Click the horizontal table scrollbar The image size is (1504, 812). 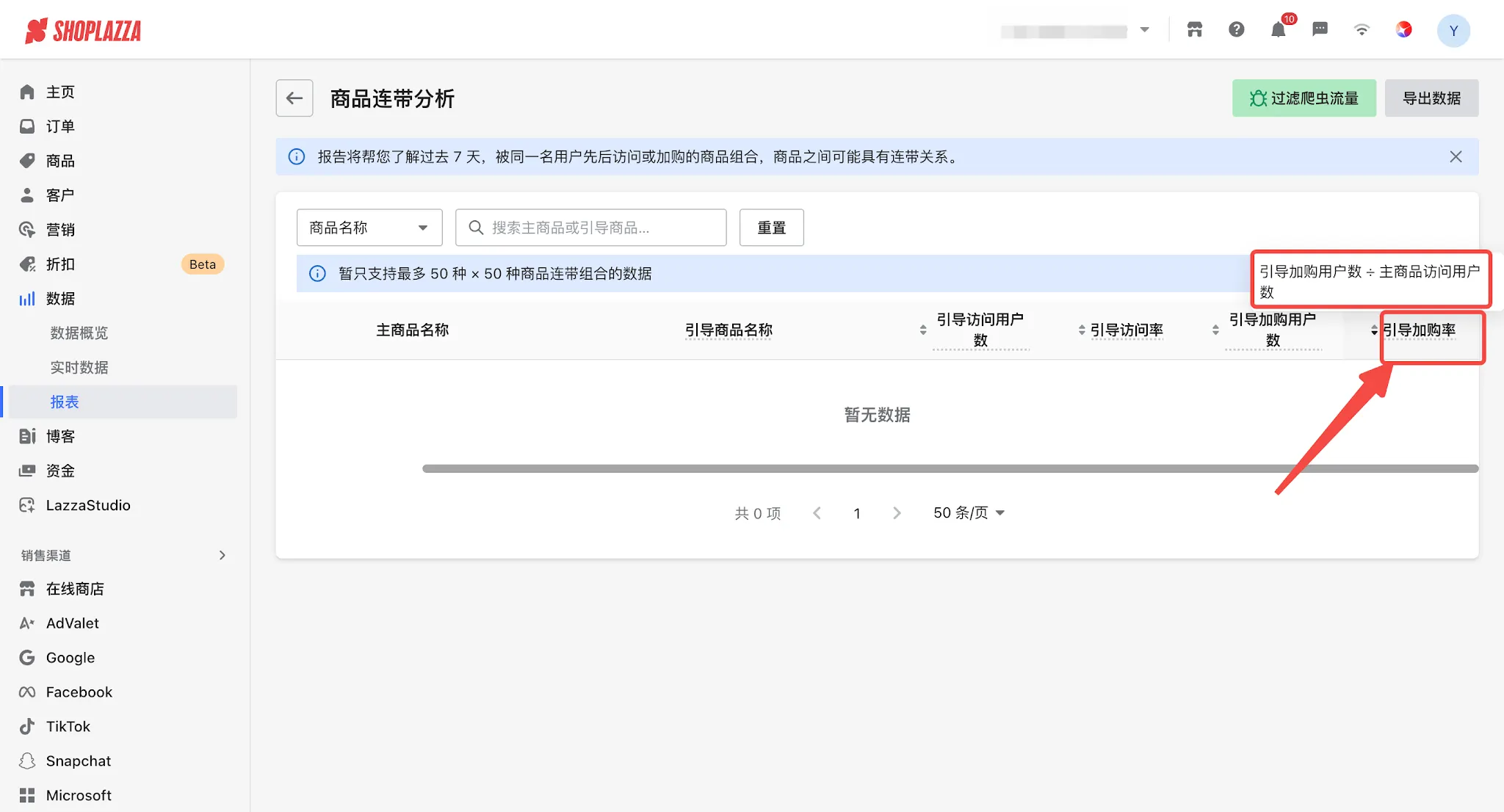pyautogui.click(x=950, y=468)
